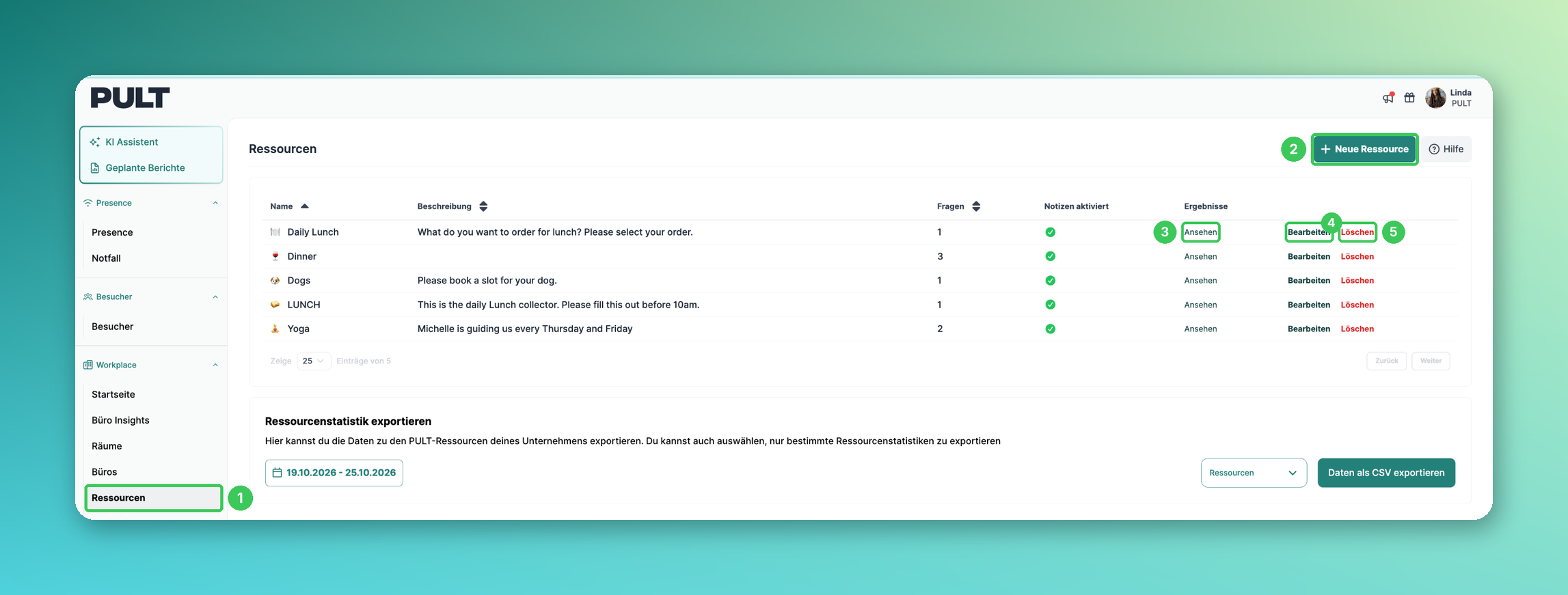Open the Räume page
The height and width of the screenshot is (595, 1568).
click(x=107, y=446)
